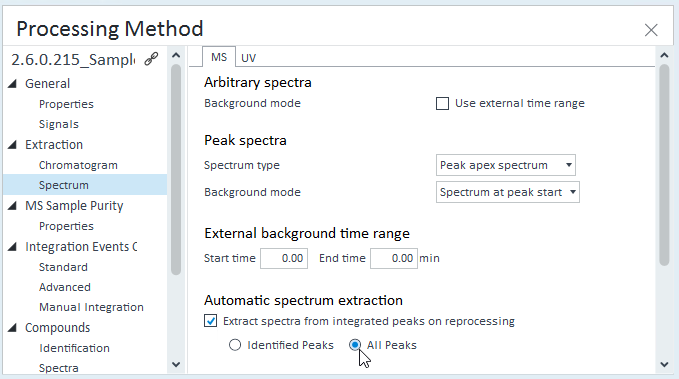This screenshot has width=679, height=379.
Task: Enable Use external time range checkbox
Action: pos(442,104)
